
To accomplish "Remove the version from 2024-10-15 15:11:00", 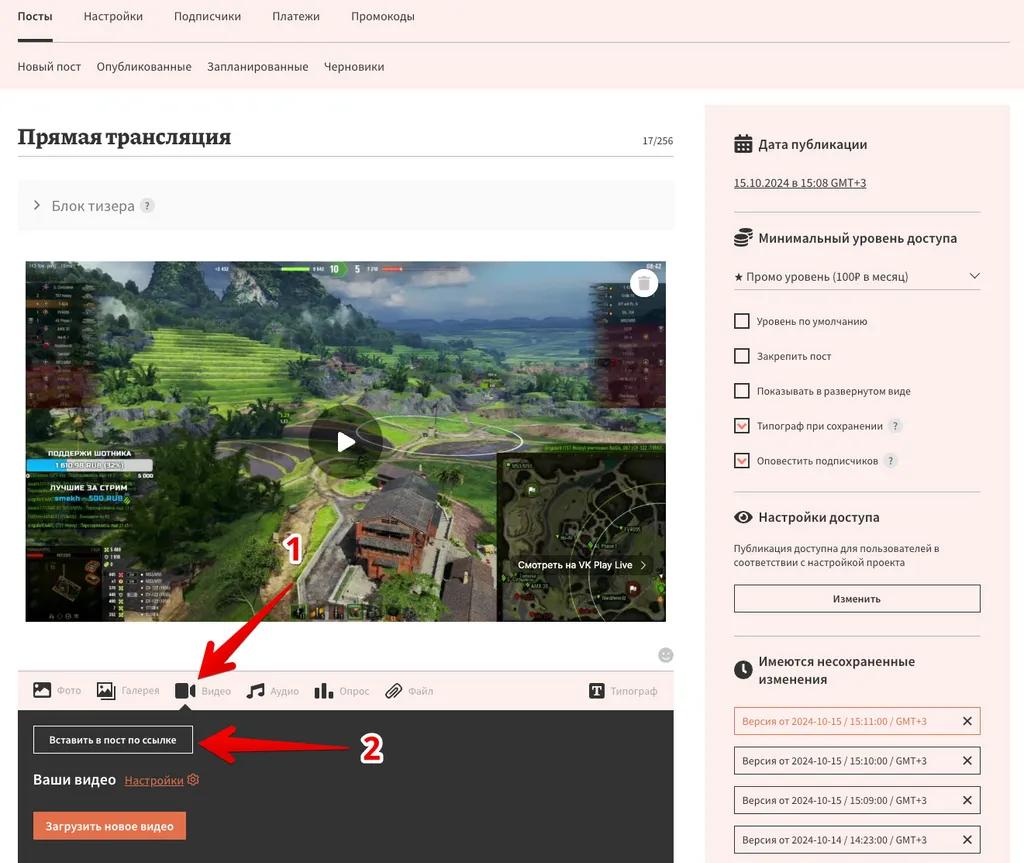I will pos(966,721).
